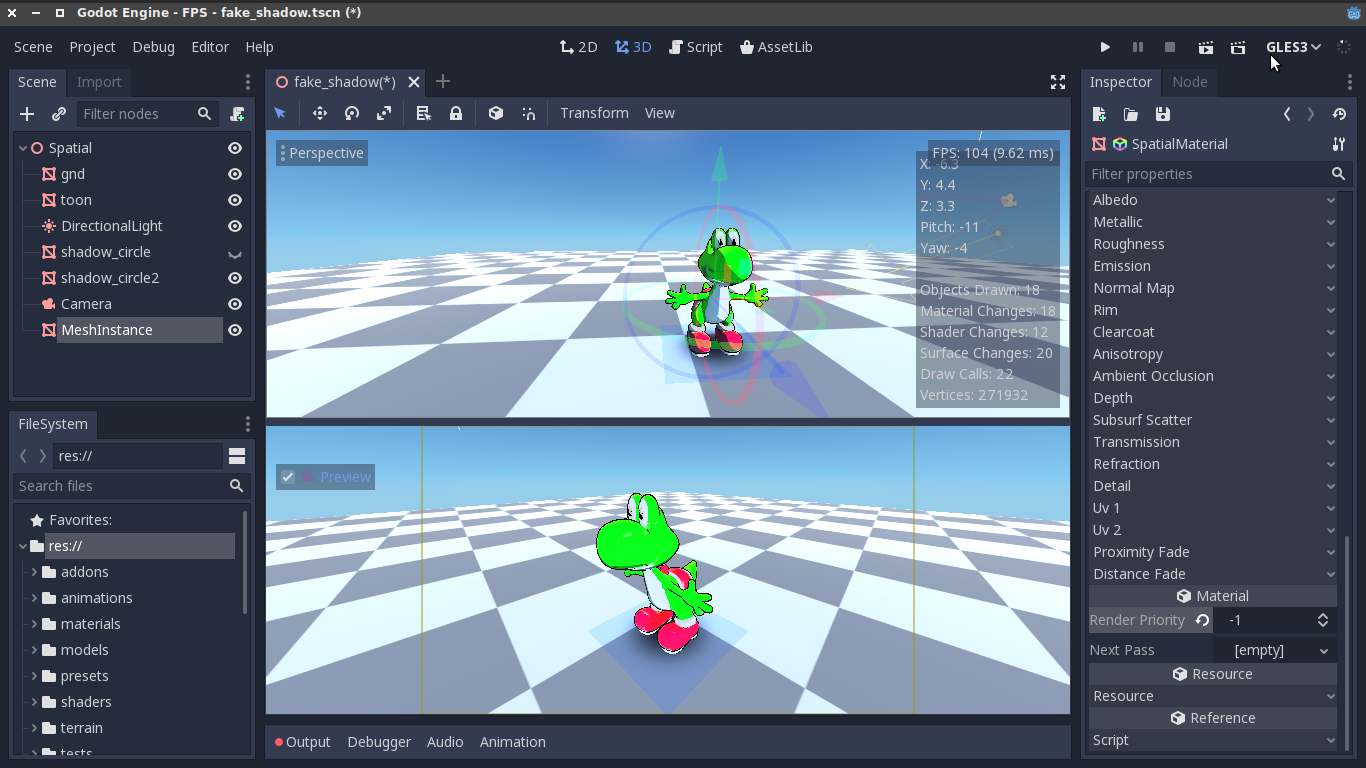
Task: Select the Scale tool
Action: 383,113
